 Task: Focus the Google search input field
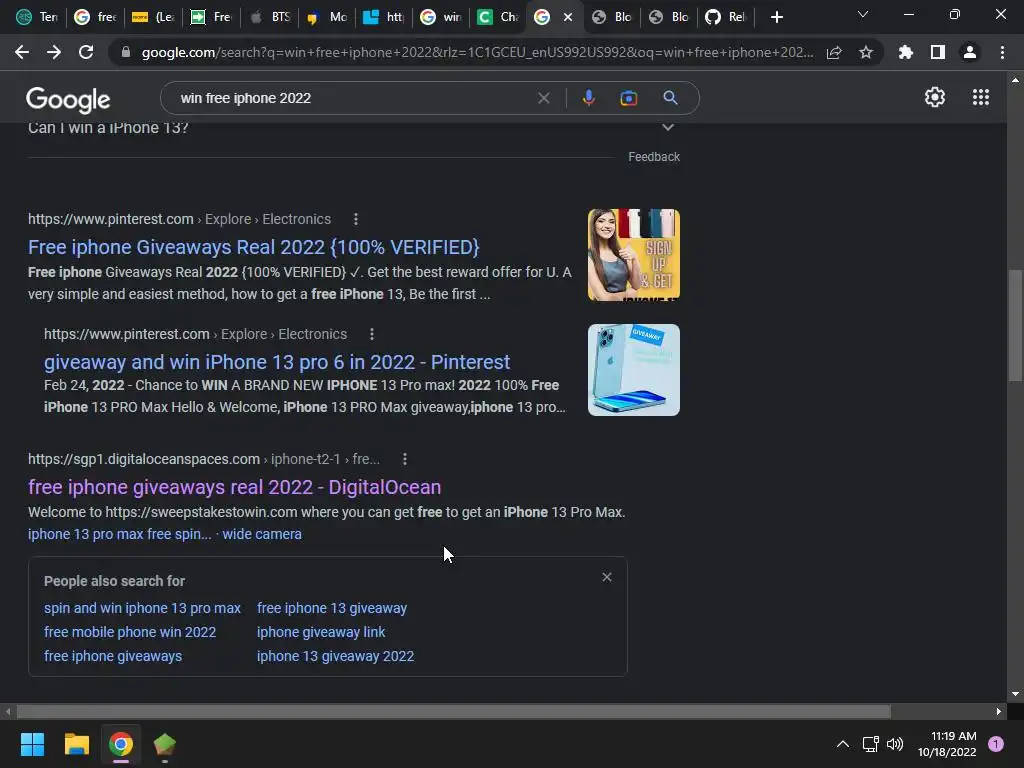coord(353,98)
